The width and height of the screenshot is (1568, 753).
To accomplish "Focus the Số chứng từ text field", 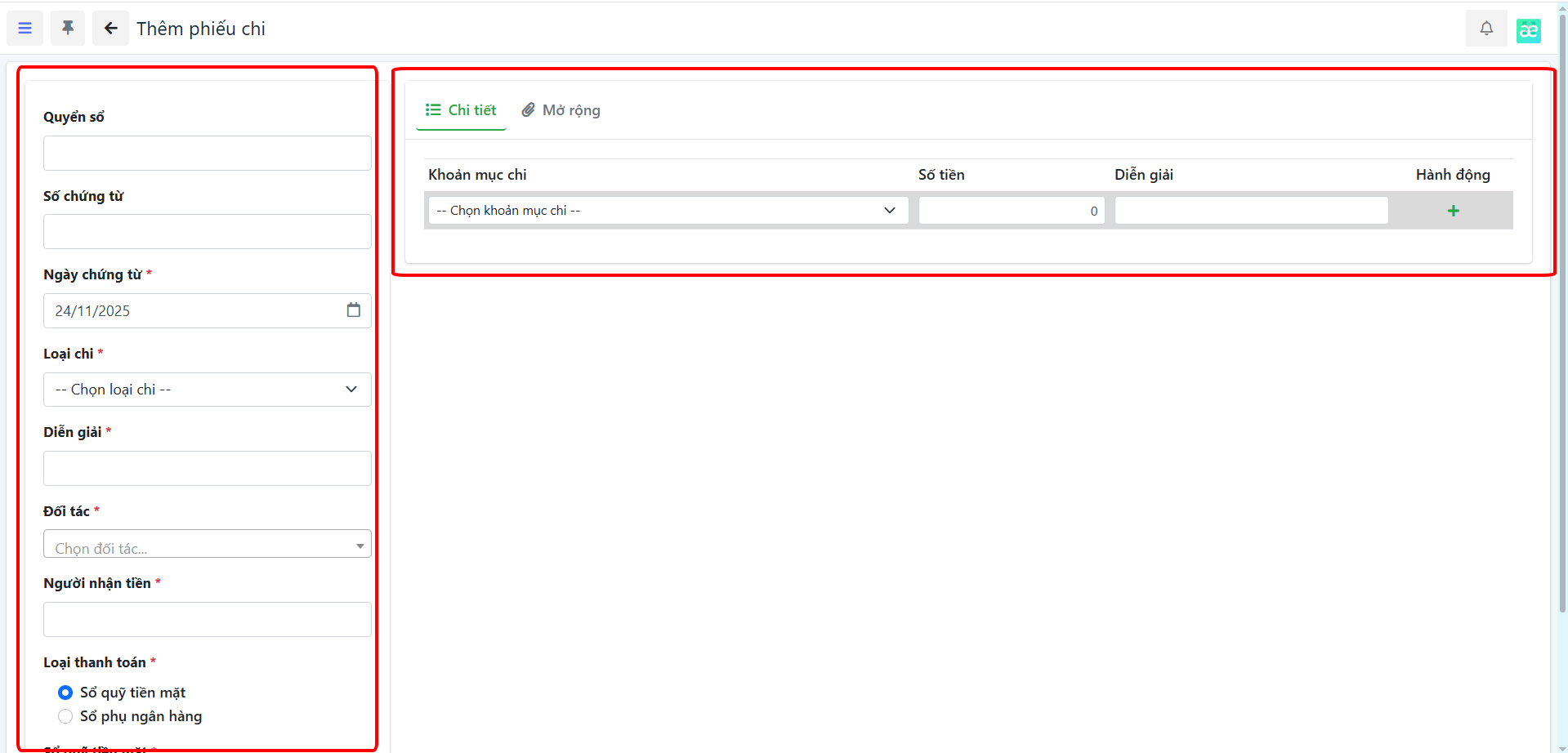I will (x=207, y=232).
